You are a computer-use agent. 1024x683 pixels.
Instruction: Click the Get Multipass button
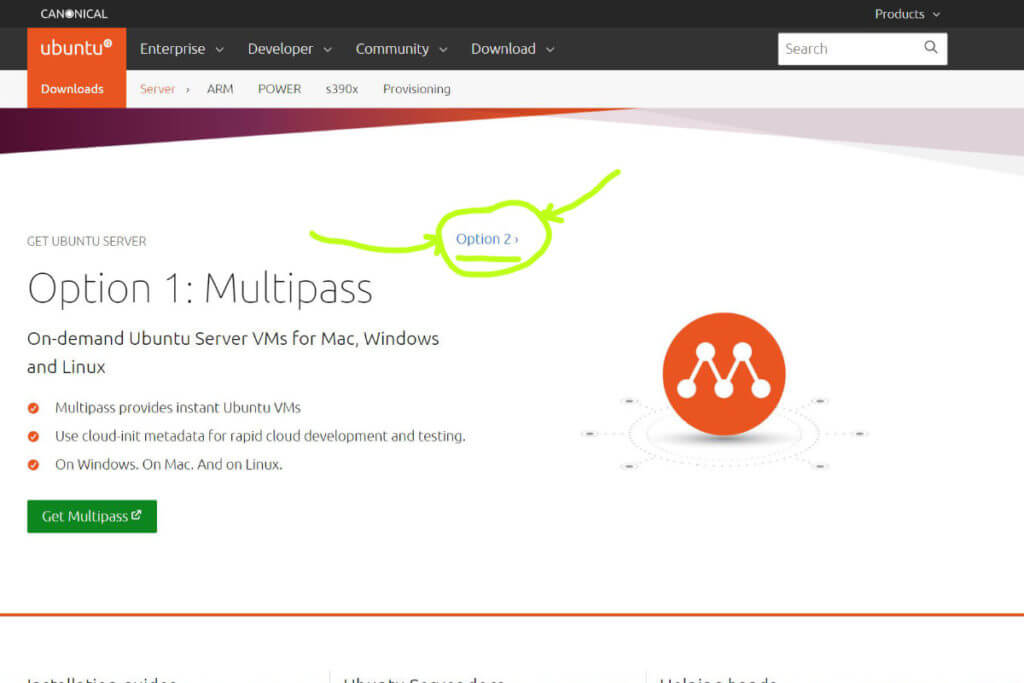92,516
